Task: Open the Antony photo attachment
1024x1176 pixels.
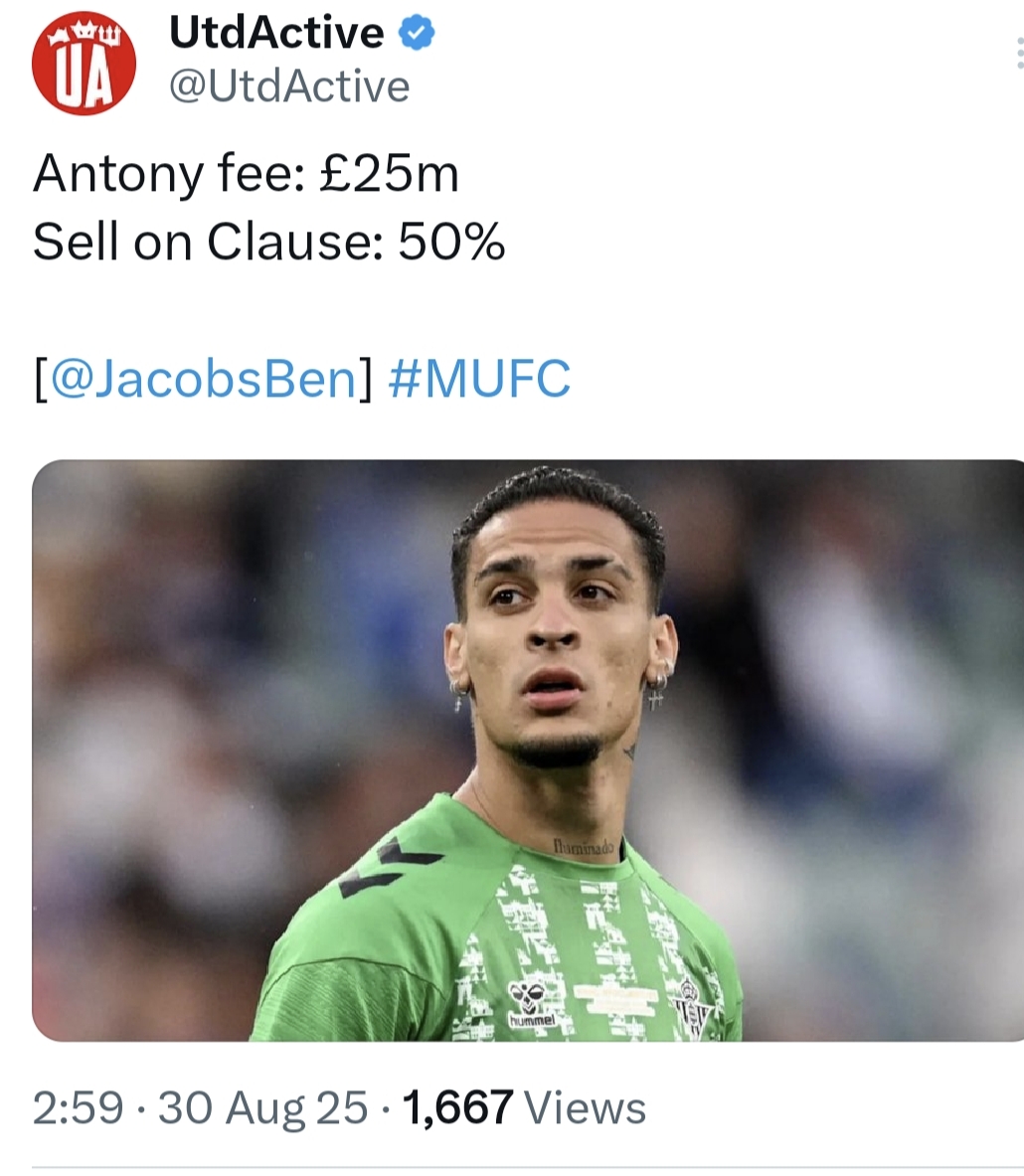Action: (x=528, y=750)
